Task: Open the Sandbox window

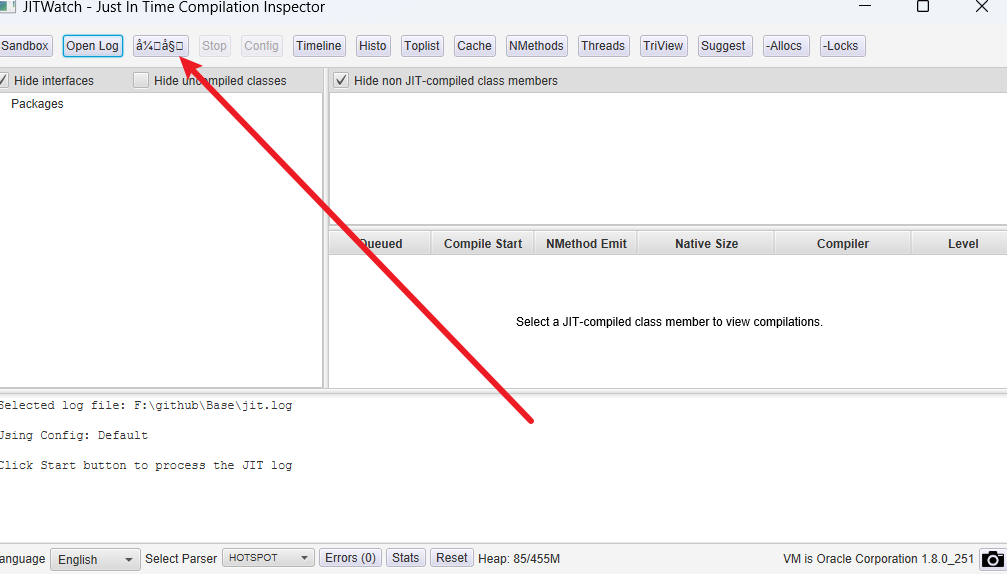Action: click(x=25, y=46)
